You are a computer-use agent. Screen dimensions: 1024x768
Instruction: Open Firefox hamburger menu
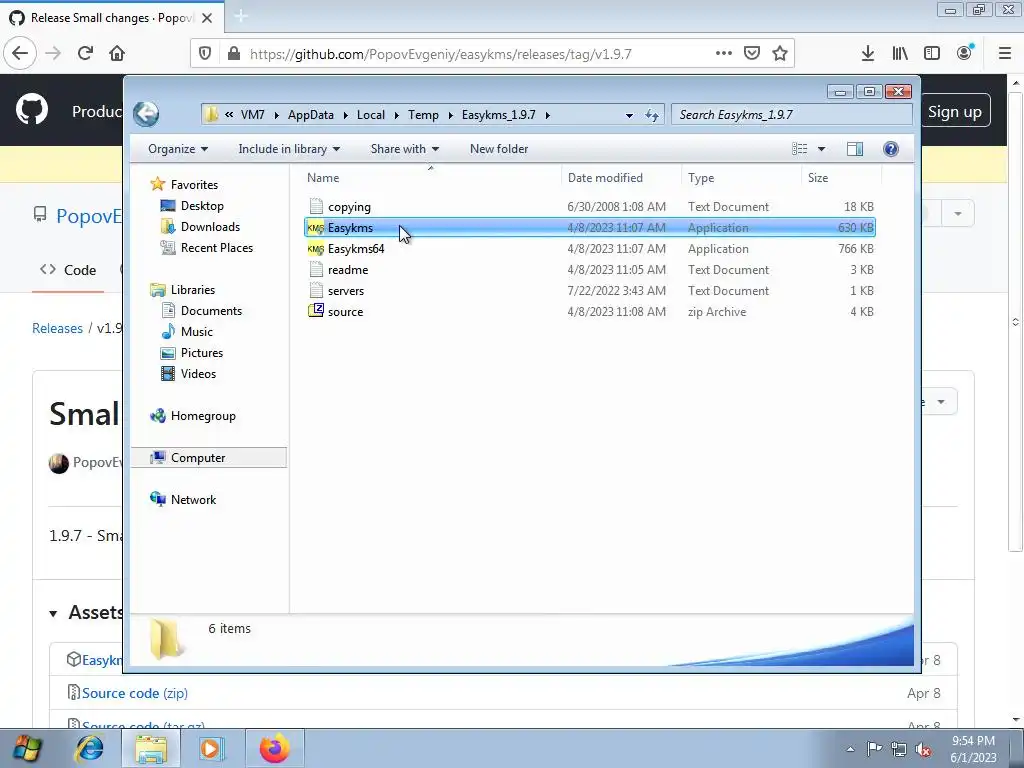1004,54
